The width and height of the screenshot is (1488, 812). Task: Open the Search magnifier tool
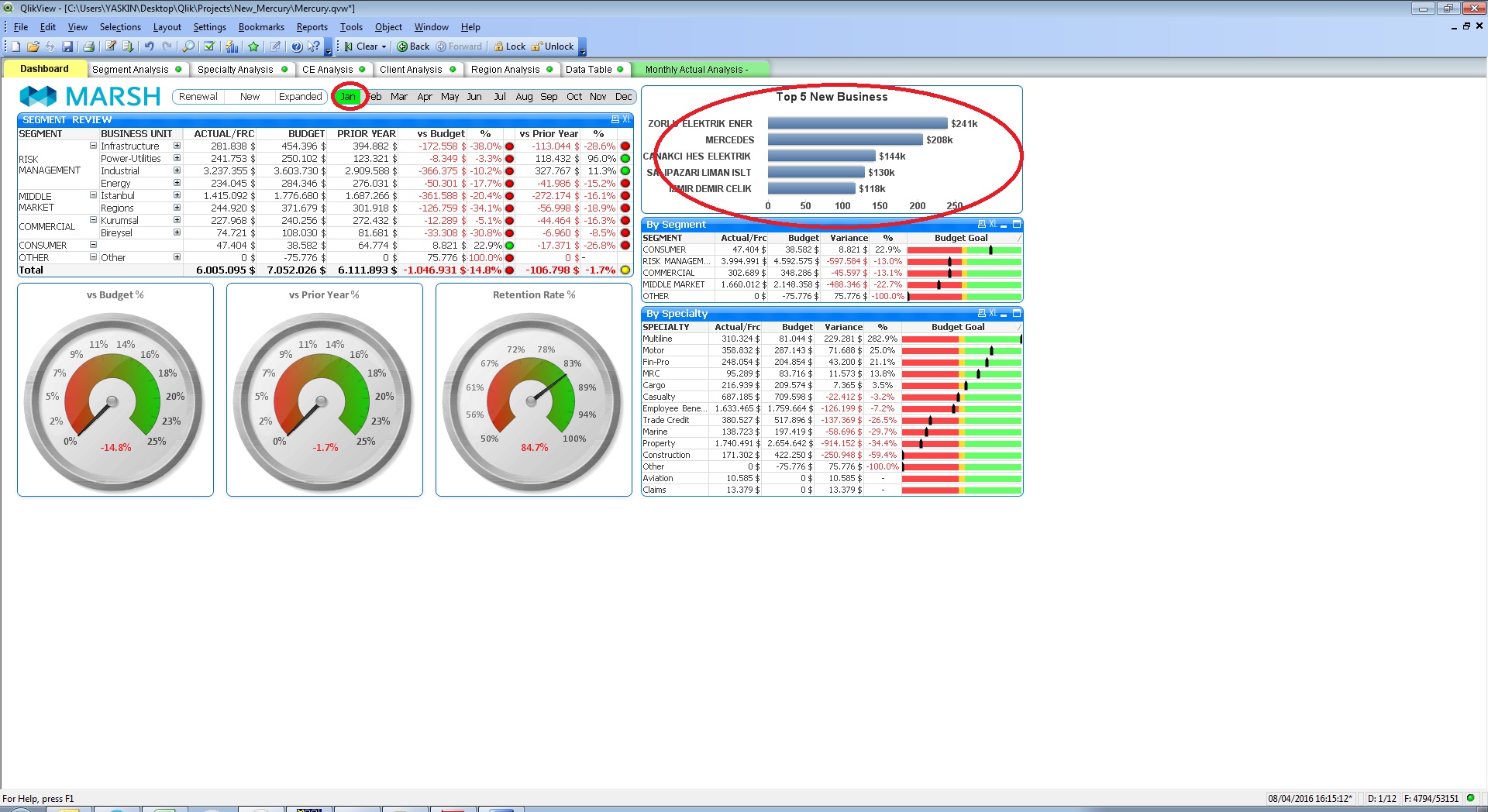pos(188,46)
